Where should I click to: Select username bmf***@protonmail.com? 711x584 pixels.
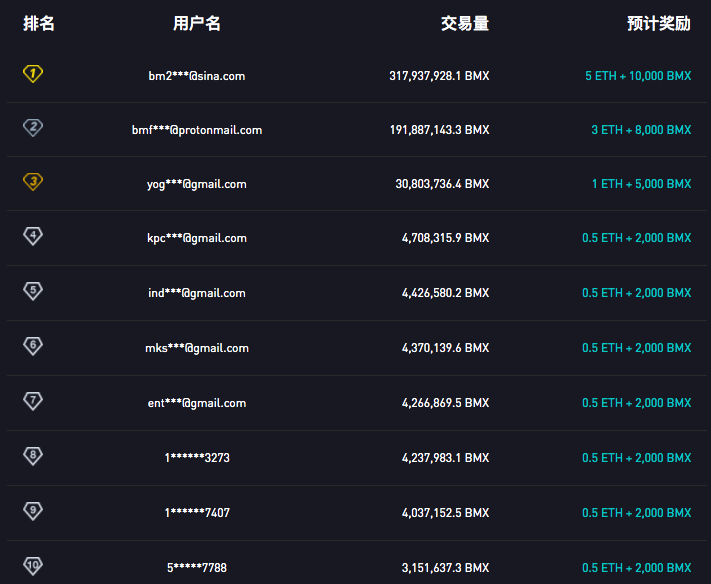[x=197, y=130]
